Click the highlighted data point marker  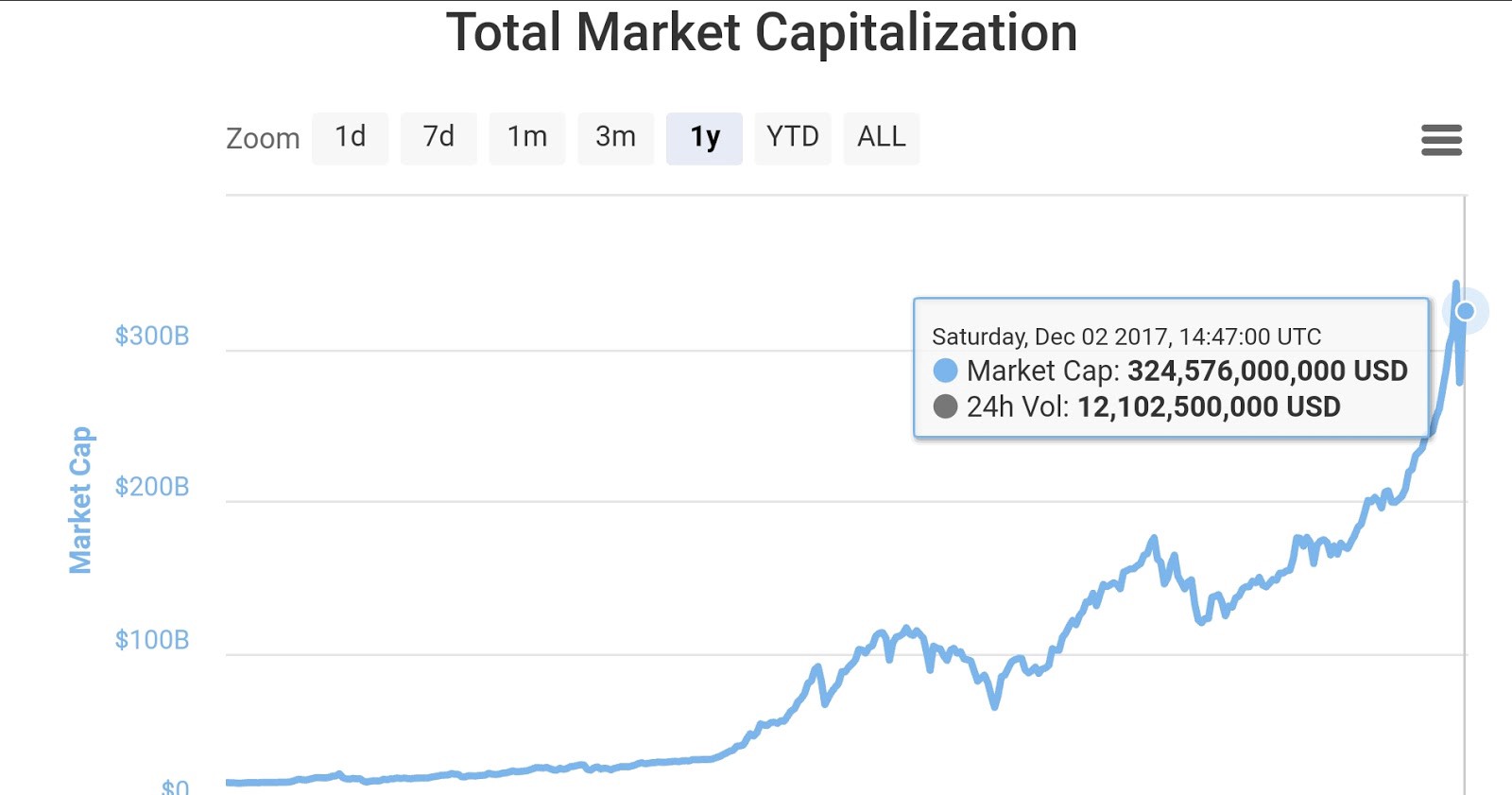[x=1466, y=311]
